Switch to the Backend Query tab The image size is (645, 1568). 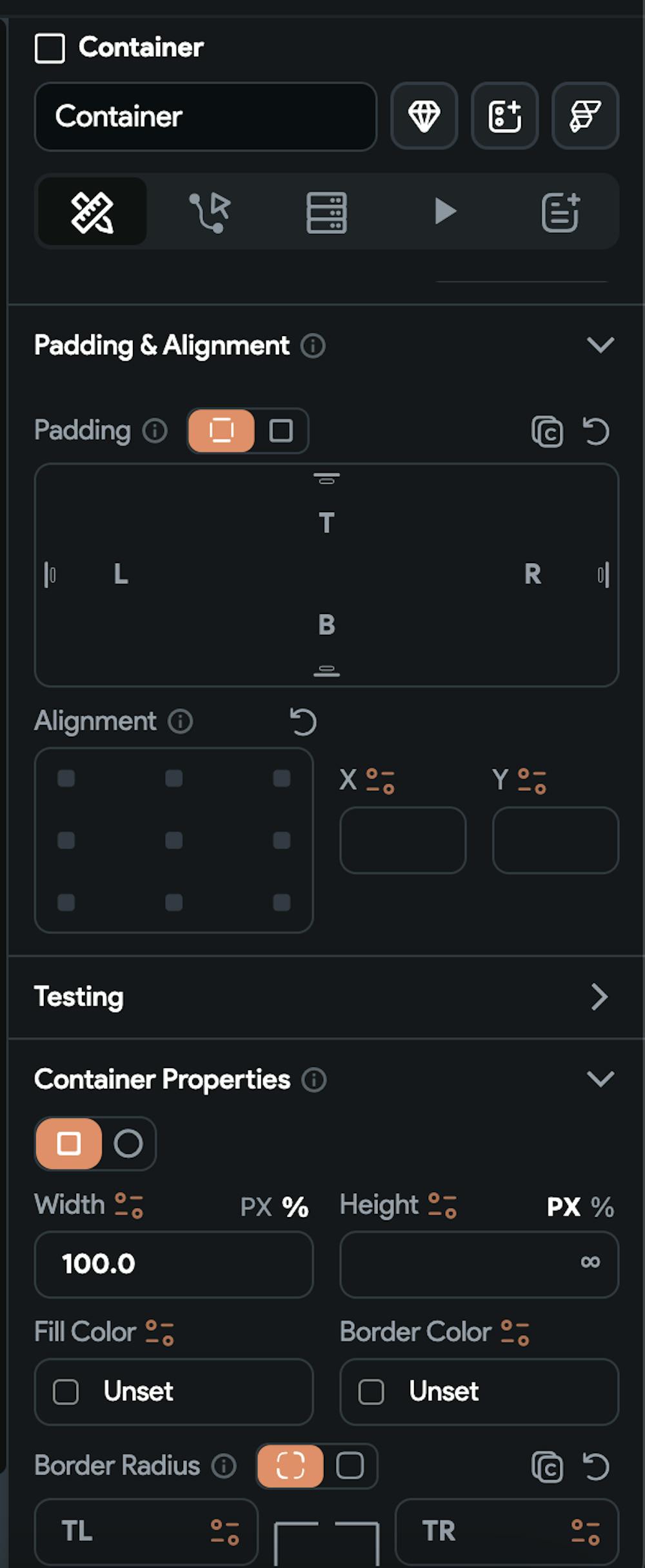coord(326,212)
